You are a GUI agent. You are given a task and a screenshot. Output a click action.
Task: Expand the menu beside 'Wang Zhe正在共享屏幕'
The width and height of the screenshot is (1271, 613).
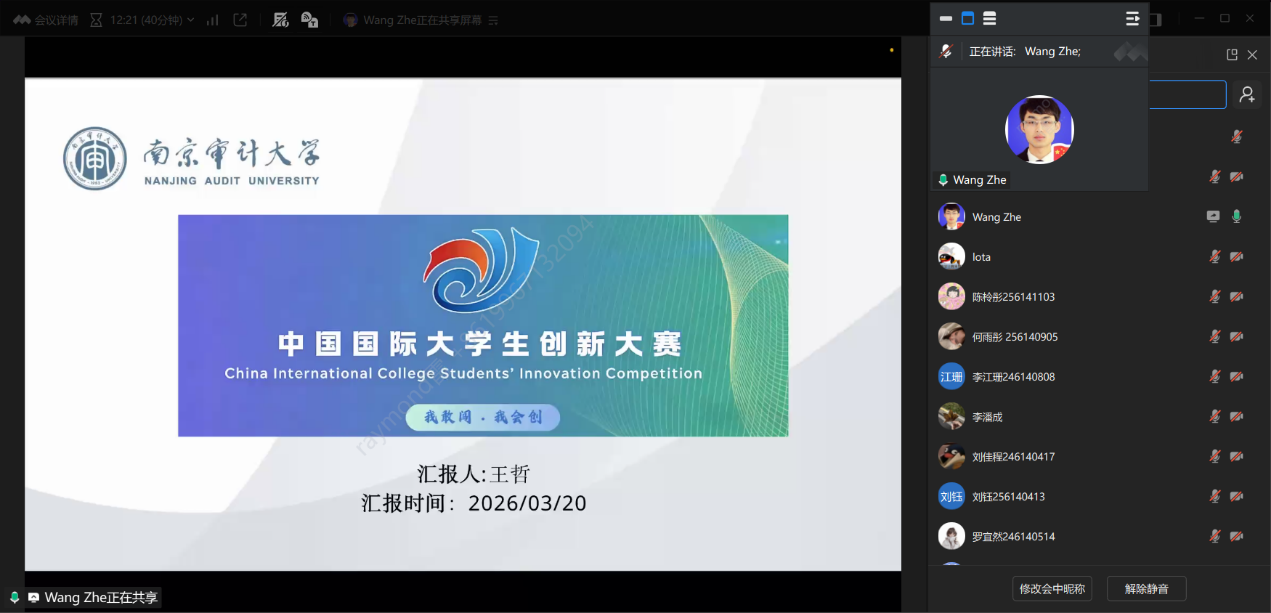[493, 20]
